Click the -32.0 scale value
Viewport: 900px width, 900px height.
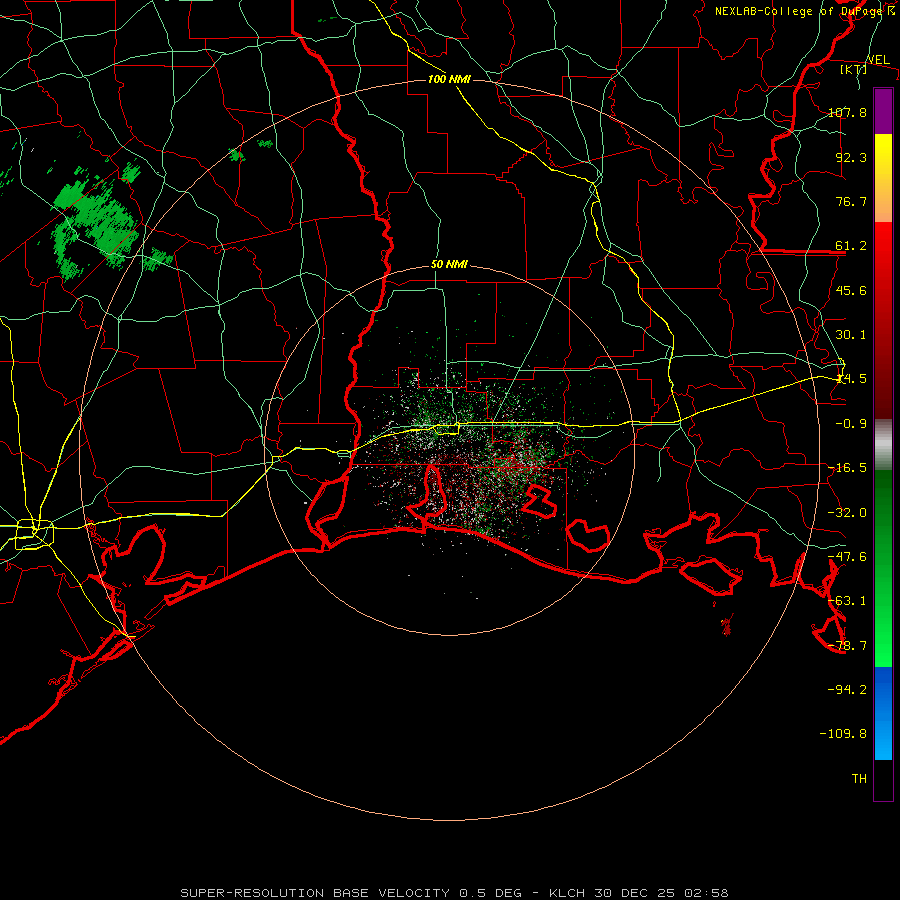click(847, 513)
